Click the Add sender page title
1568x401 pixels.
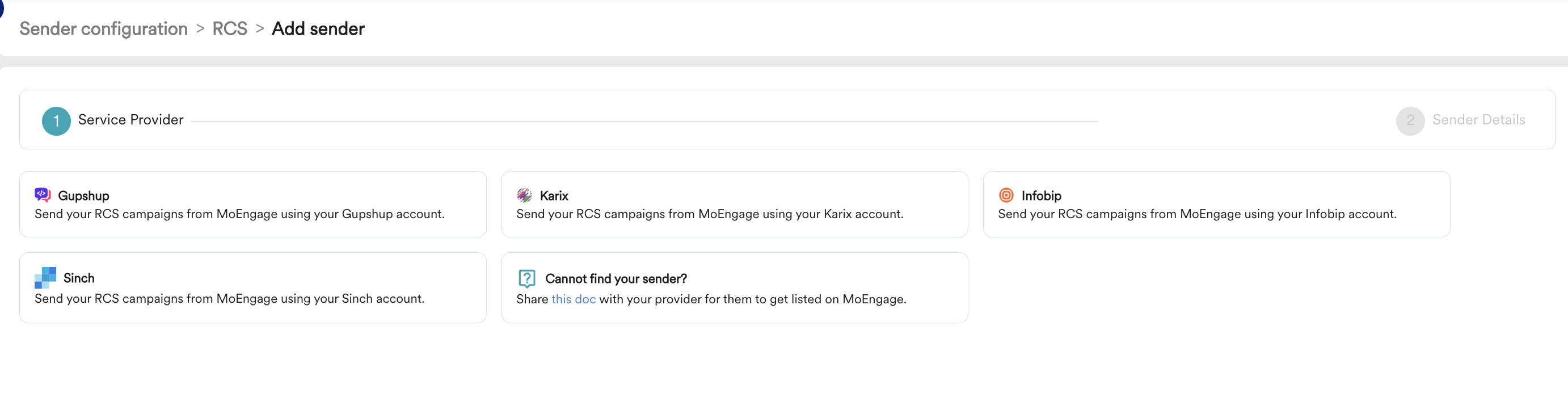318,28
